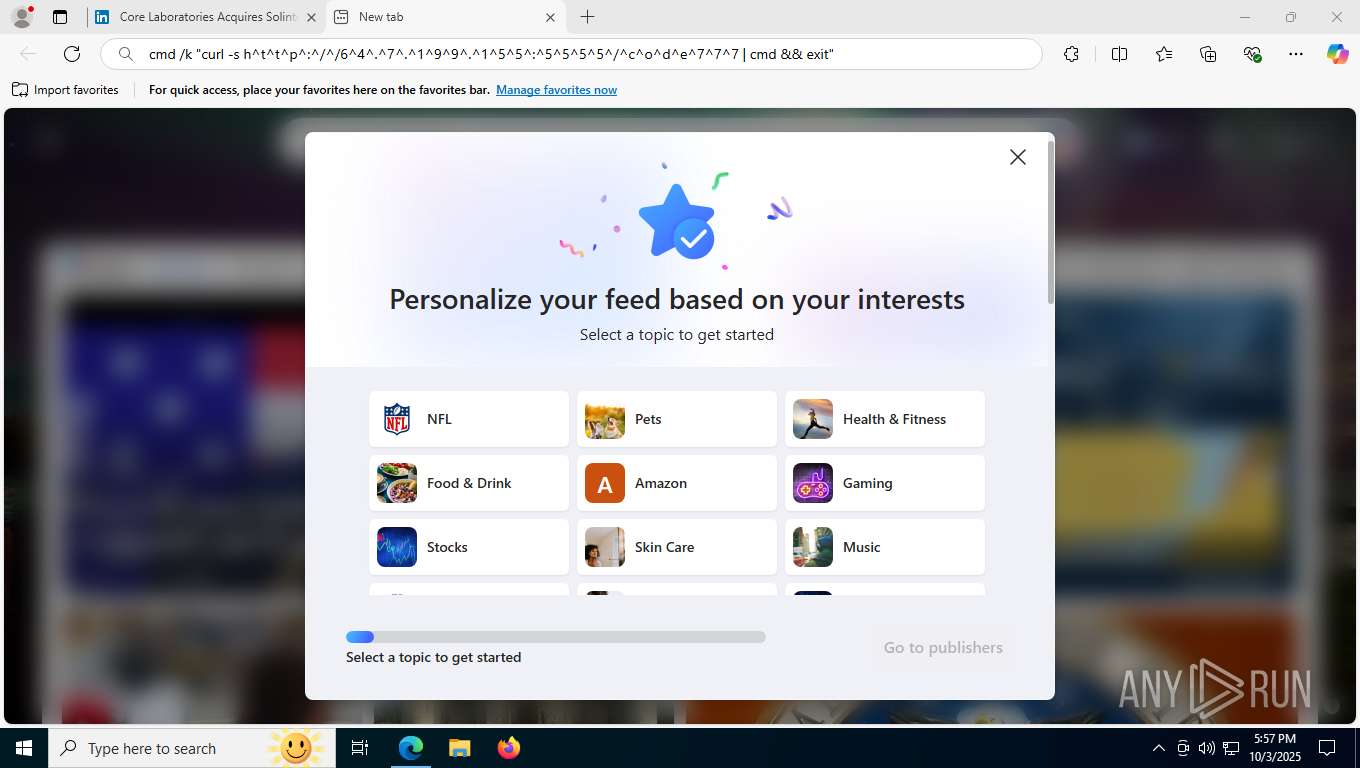Open the Favorites star icon

[1164, 54]
